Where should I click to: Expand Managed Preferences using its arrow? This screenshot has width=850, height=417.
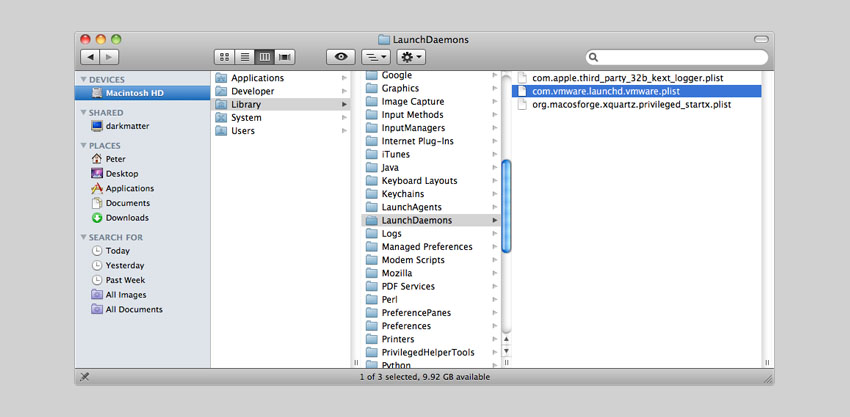click(x=495, y=247)
